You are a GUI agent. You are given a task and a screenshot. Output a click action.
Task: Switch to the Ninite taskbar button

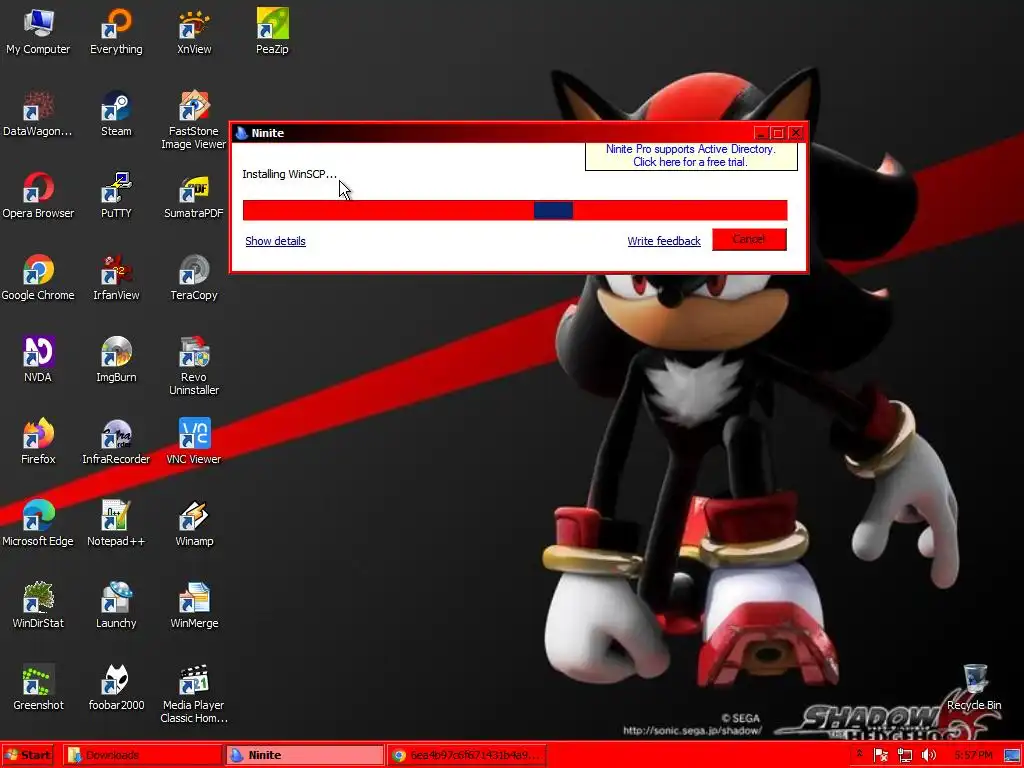[304, 756]
